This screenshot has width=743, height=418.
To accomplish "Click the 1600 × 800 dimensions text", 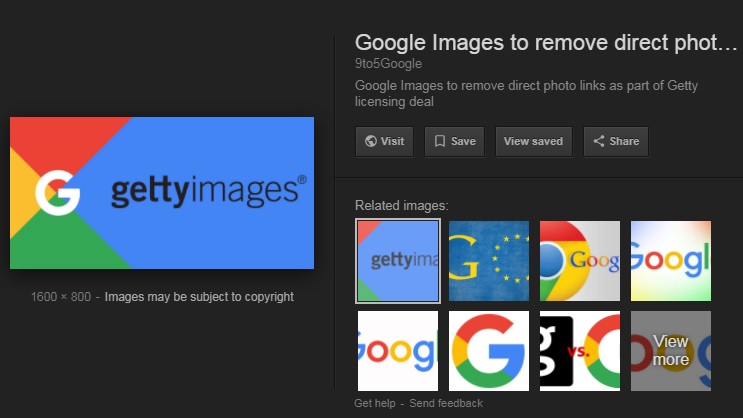I will point(61,297).
